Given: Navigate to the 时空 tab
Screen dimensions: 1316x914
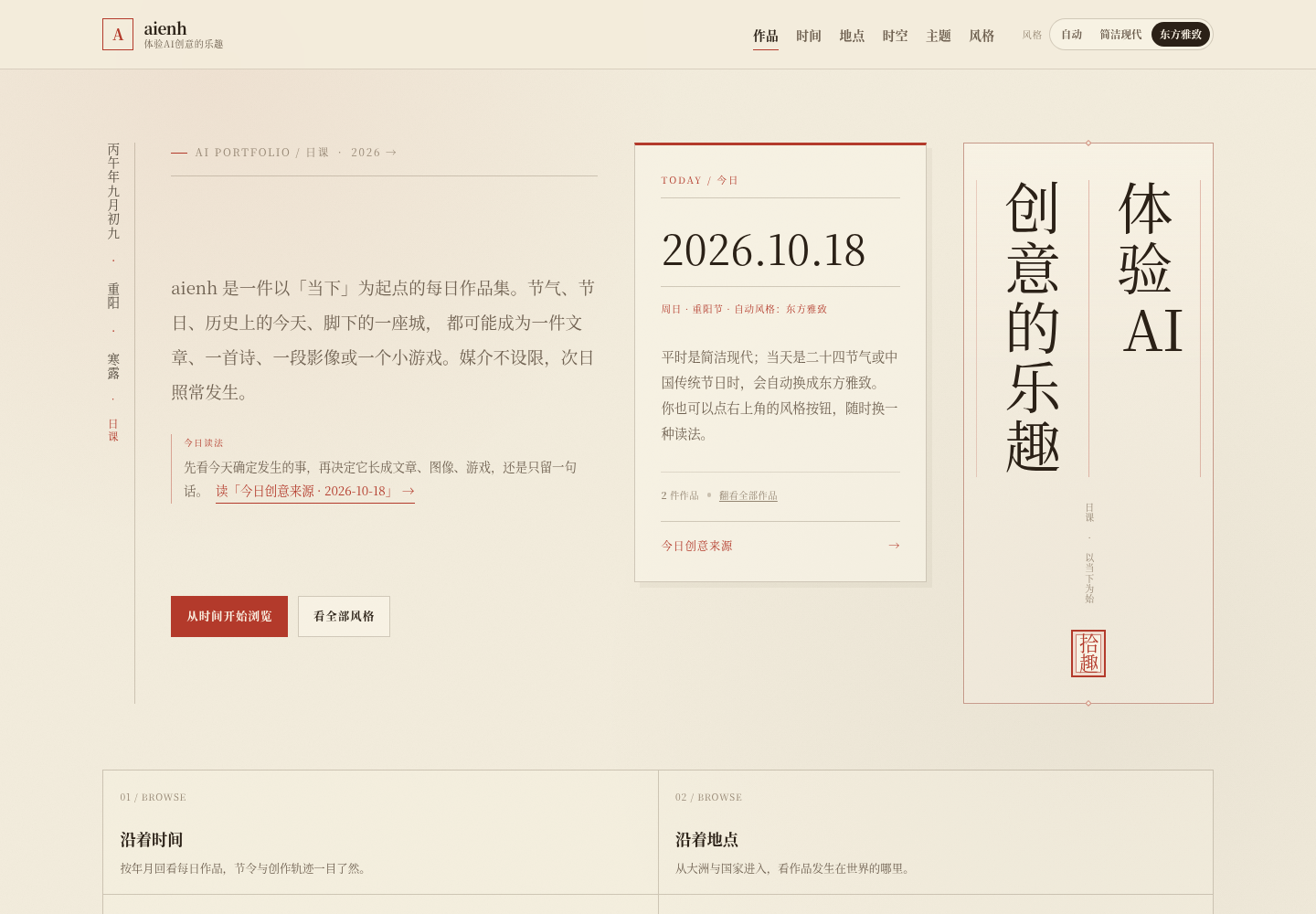Looking at the screenshot, I should pyautogui.click(x=896, y=36).
